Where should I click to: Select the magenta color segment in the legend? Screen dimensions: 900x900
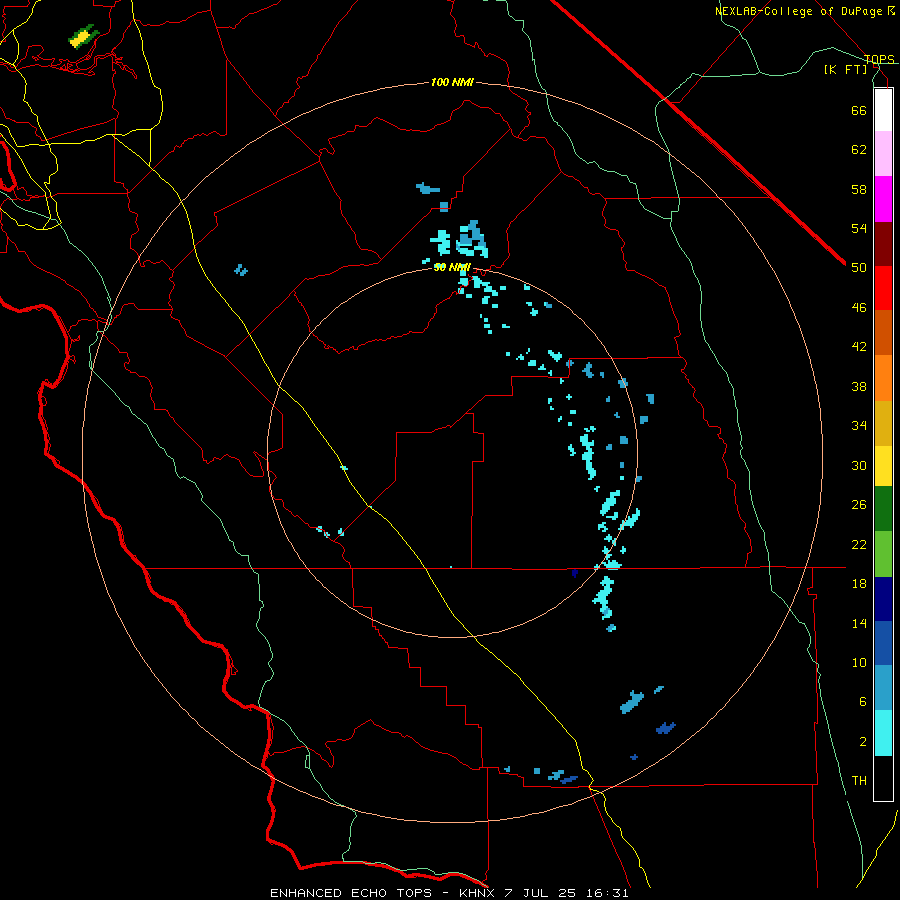click(883, 199)
